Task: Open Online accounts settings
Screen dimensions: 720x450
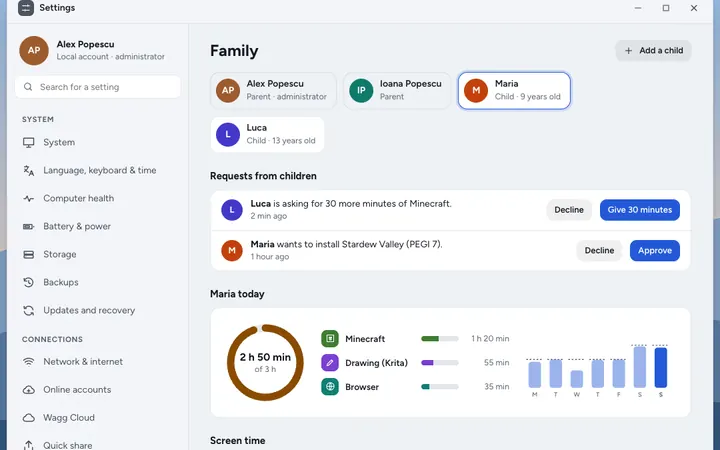Action: [97, 390]
